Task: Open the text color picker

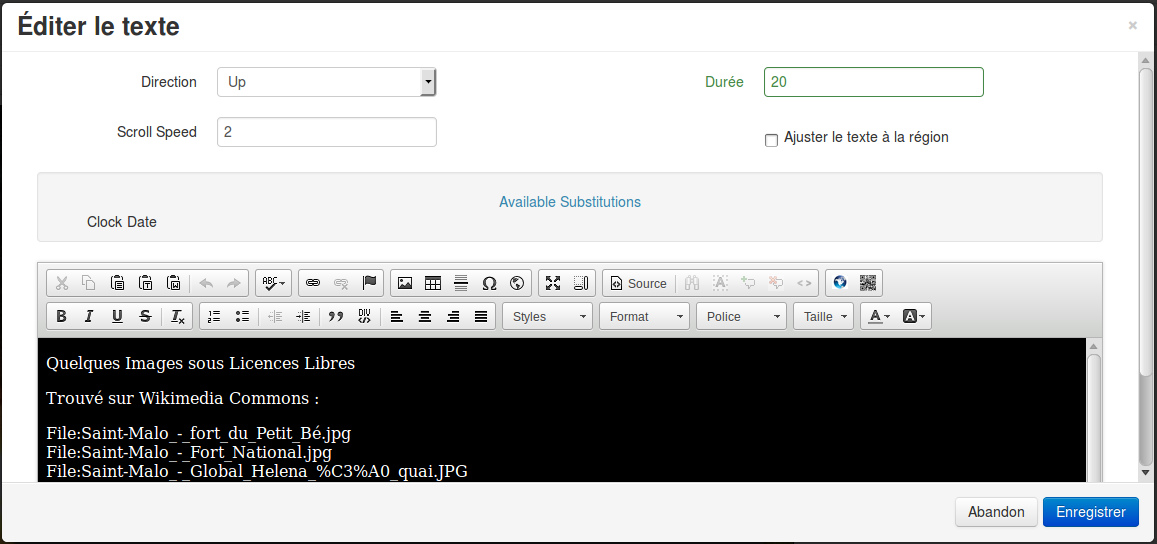Action: (878, 317)
